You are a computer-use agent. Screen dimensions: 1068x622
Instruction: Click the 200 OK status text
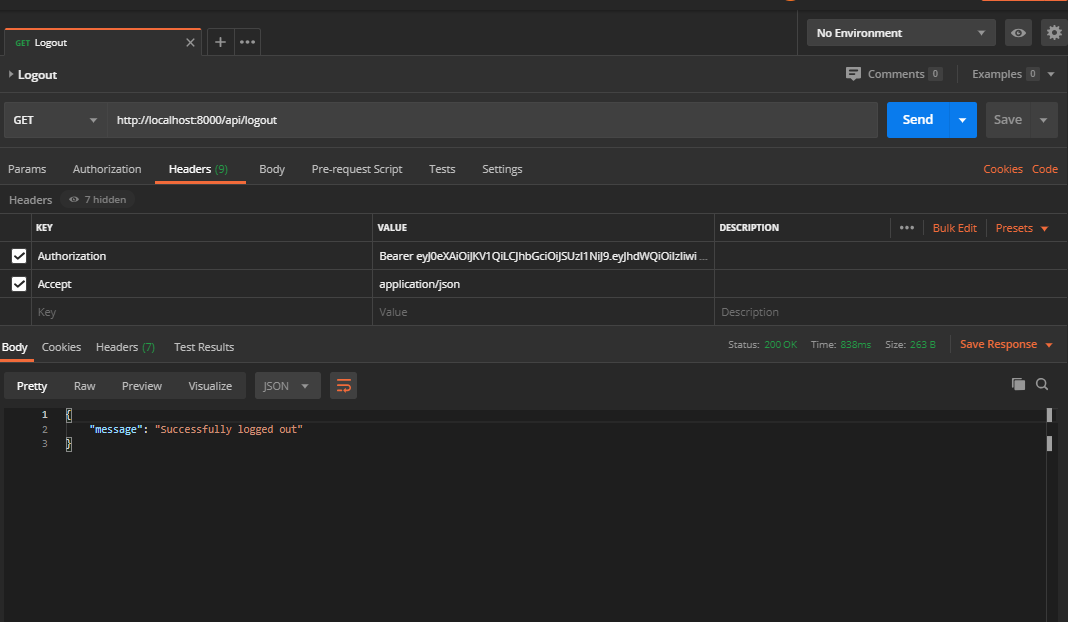tap(780, 345)
